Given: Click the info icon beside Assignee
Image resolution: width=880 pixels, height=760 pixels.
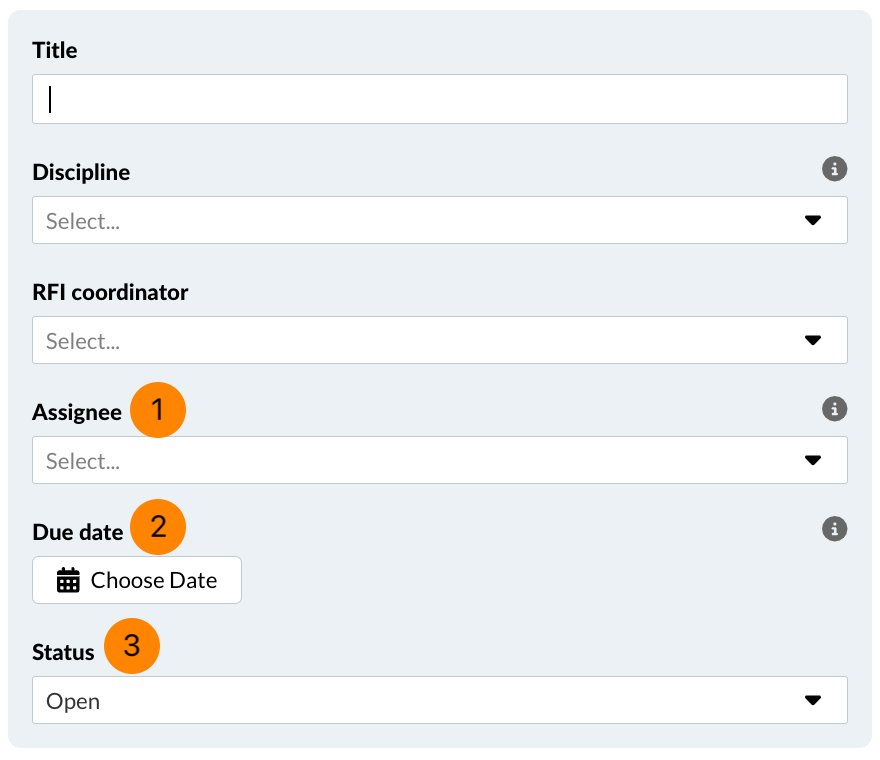Looking at the screenshot, I should (x=834, y=408).
